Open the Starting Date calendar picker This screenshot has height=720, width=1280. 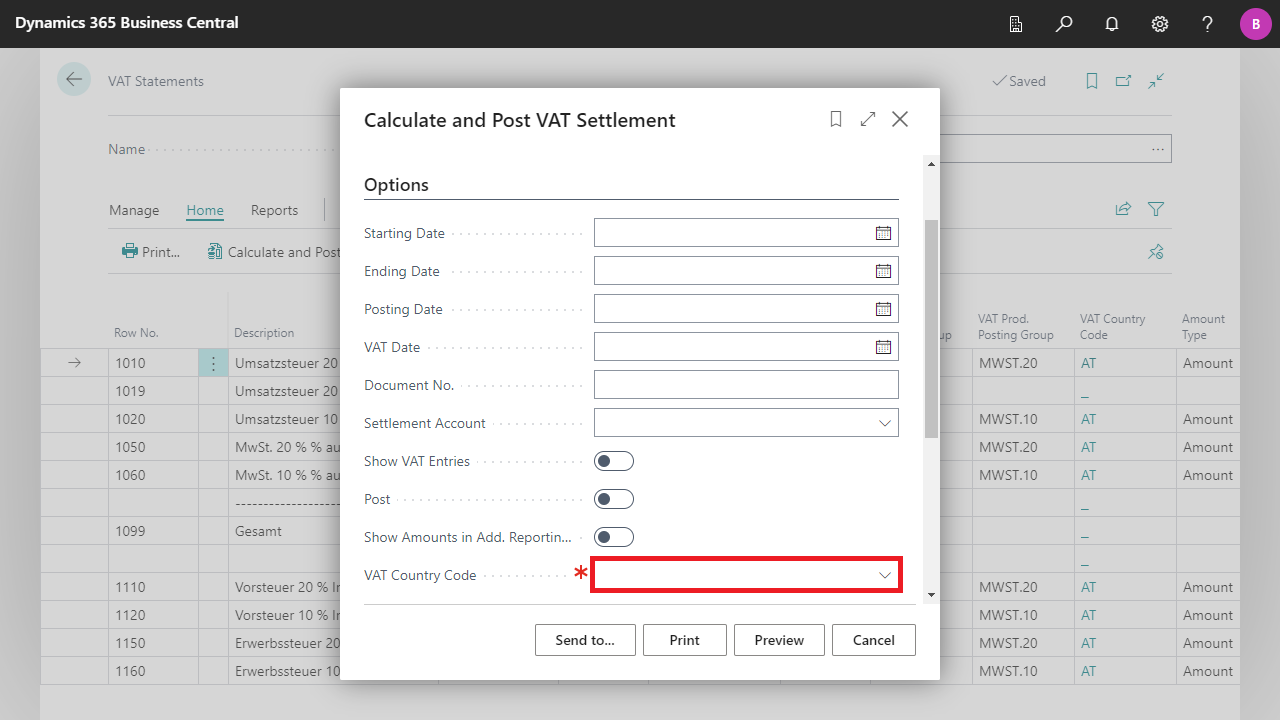click(x=883, y=233)
